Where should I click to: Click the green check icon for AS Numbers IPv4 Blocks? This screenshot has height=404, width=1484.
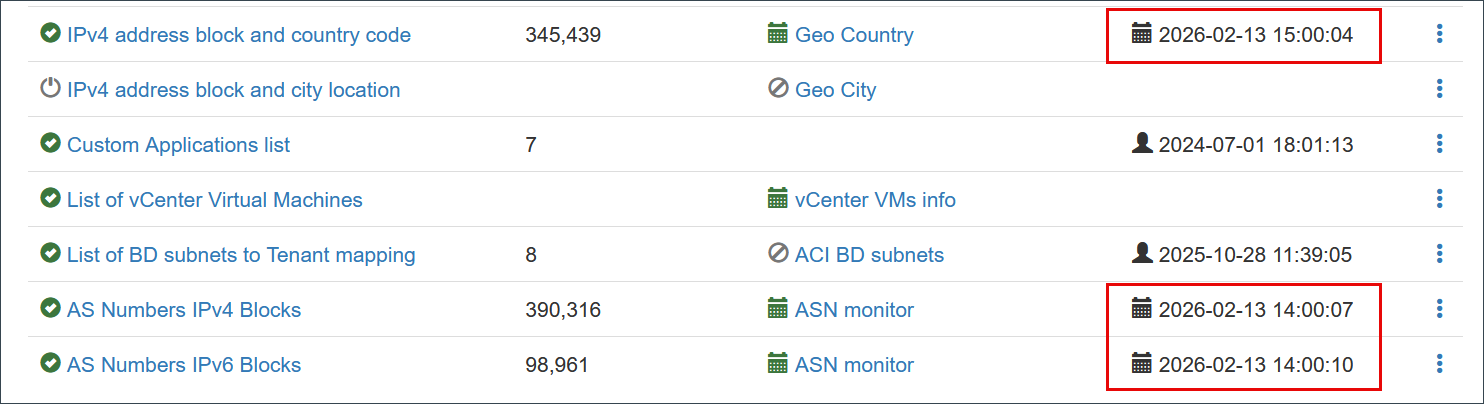[50, 309]
